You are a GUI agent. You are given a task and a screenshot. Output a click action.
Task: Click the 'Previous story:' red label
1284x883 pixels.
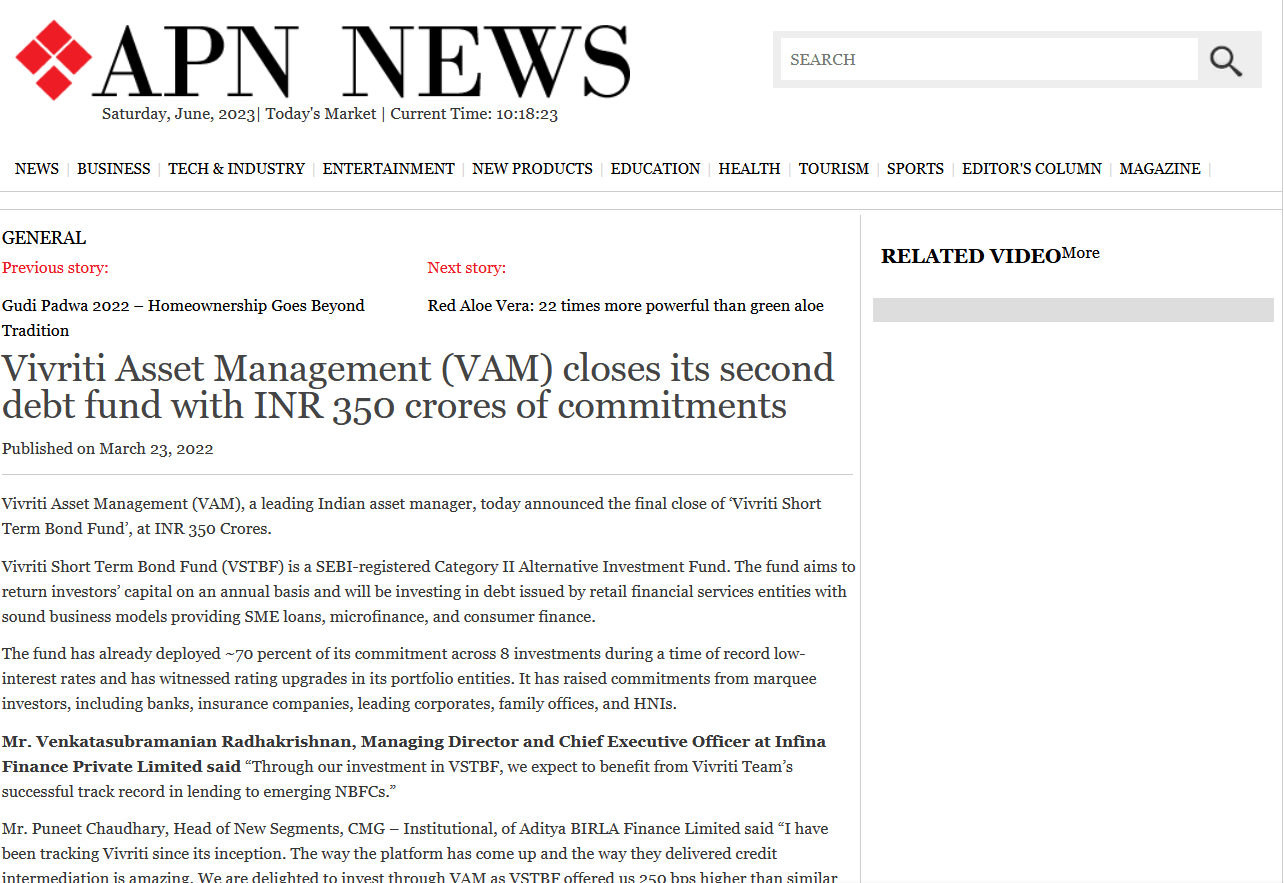click(55, 268)
